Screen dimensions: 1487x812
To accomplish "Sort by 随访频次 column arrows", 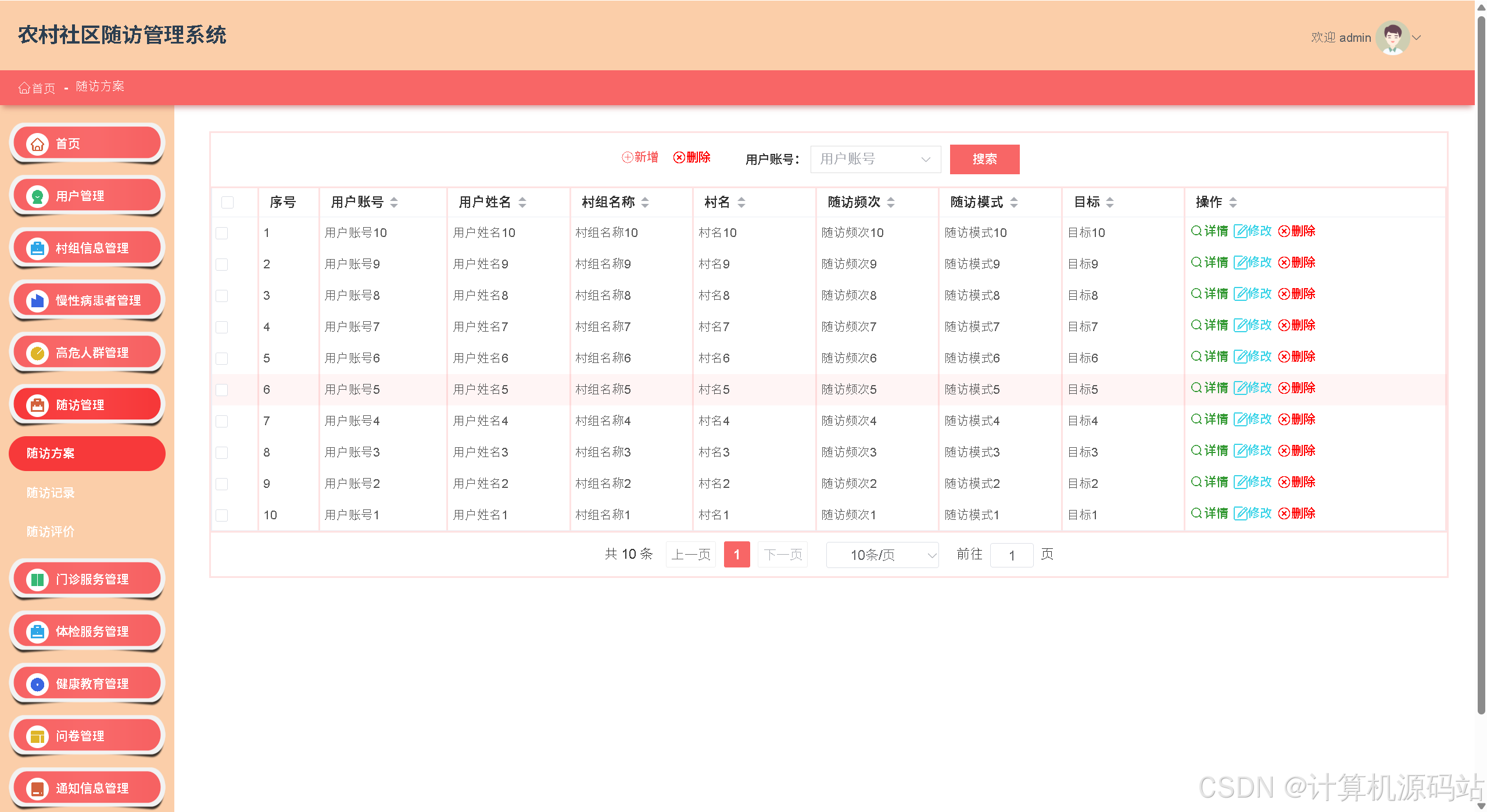I will coord(891,202).
